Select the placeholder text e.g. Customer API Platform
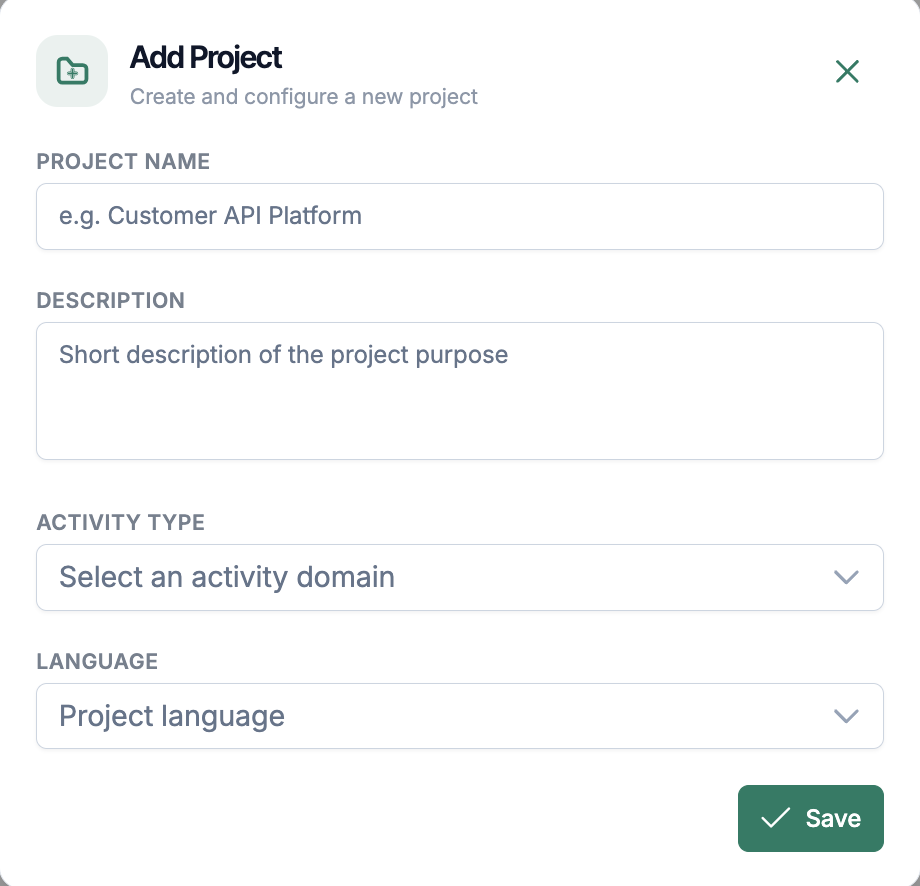 click(210, 216)
